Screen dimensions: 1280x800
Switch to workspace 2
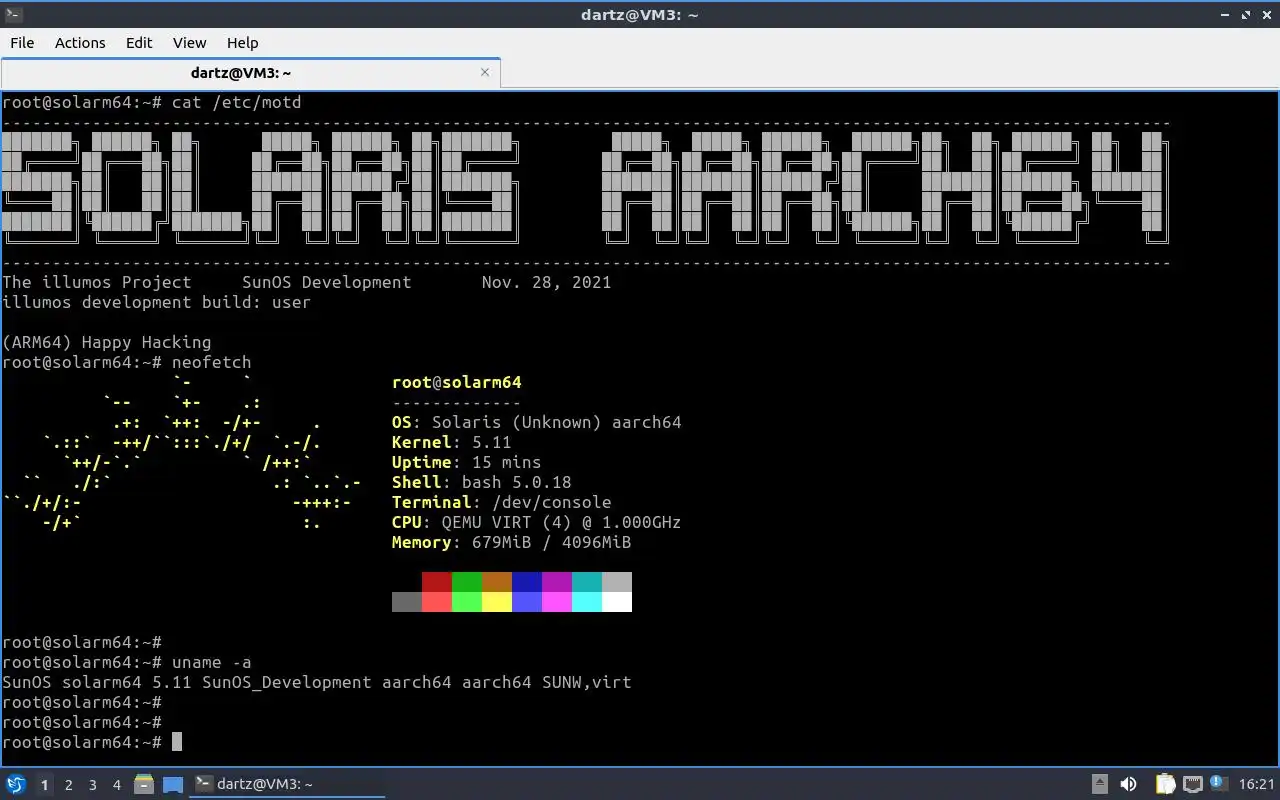coord(68,785)
